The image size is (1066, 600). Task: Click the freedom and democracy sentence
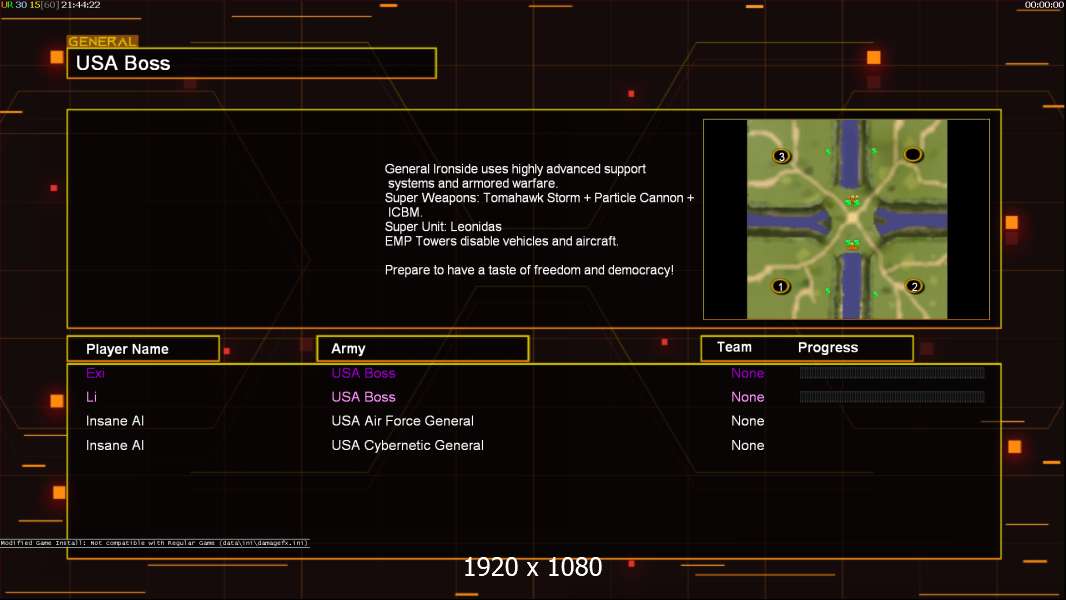tap(529, 270)
